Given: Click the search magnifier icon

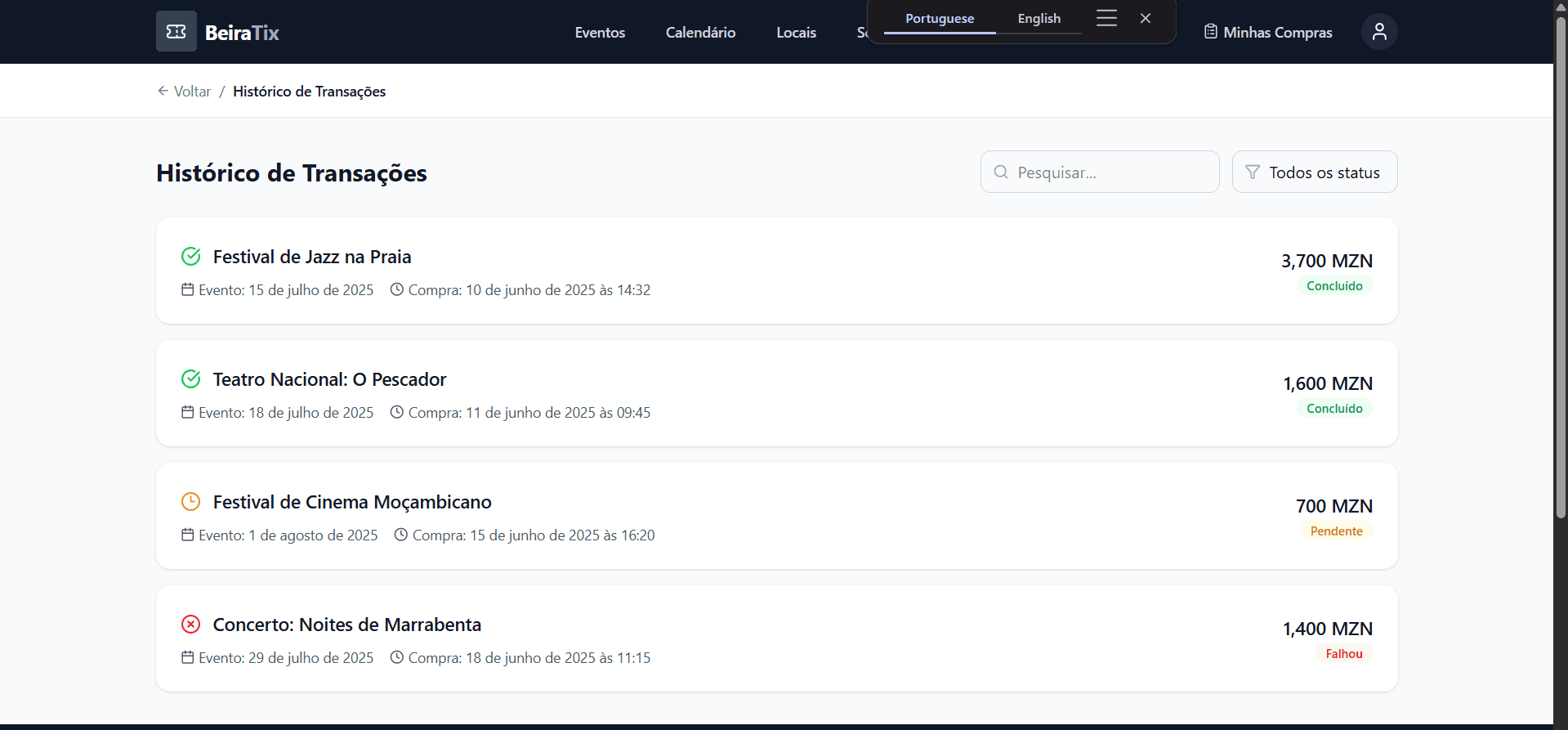Looking at the screenshot, I should point(1000,172).
